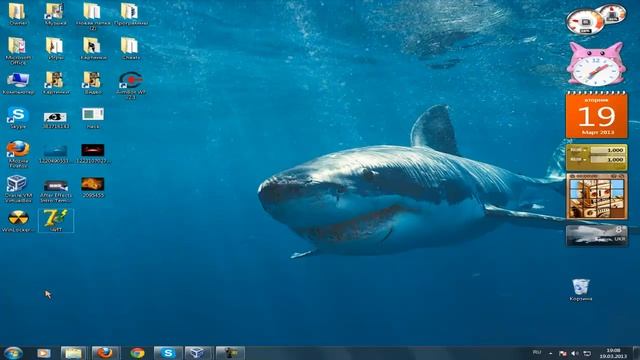Click the picture puzzle gadget
Screen dimensions: 640x360
(x=597, y=197)
